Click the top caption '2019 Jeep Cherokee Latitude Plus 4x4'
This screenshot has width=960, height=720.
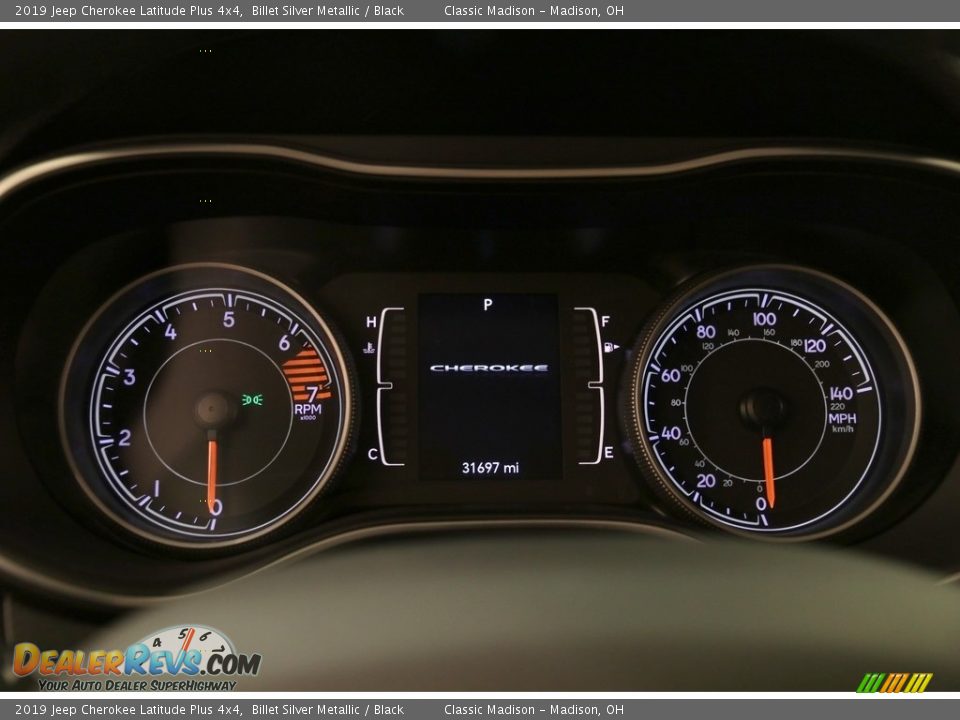pos(128,11)
